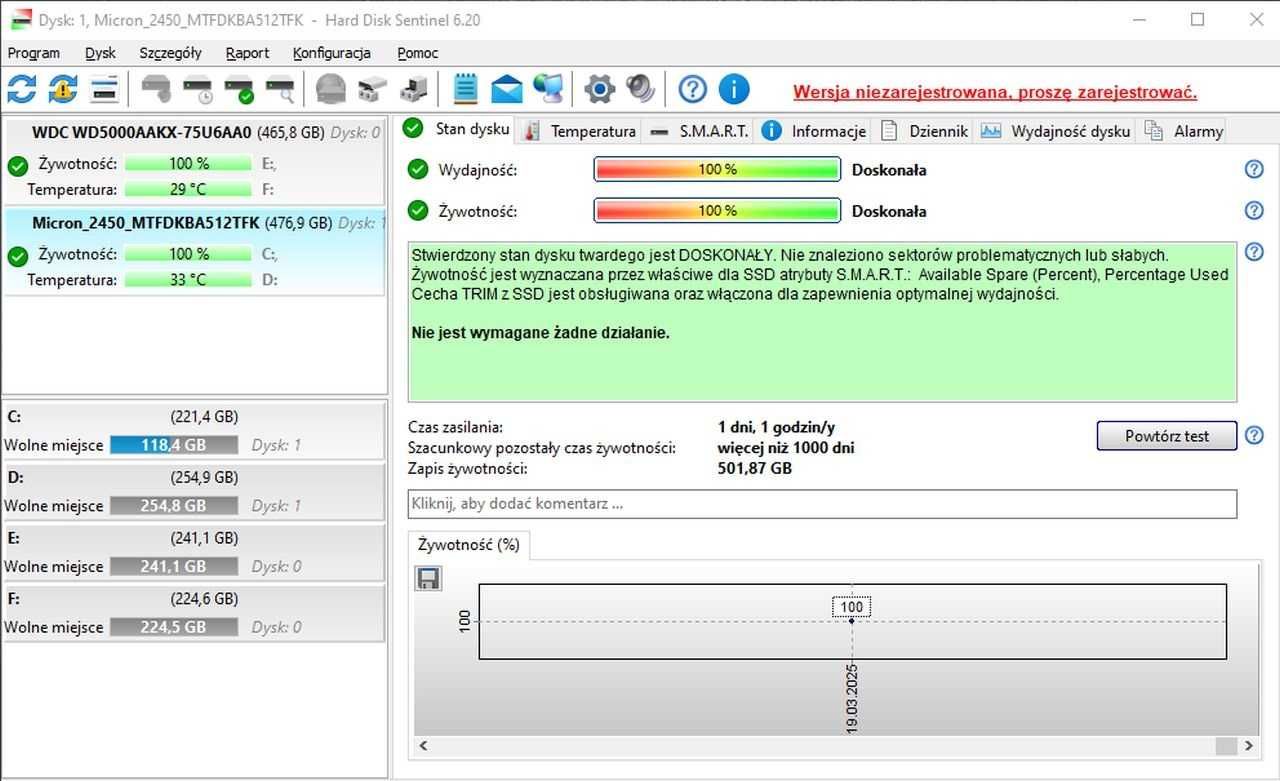Switch to the S.M.A.R.T. tab

click(x=698, y=131)
